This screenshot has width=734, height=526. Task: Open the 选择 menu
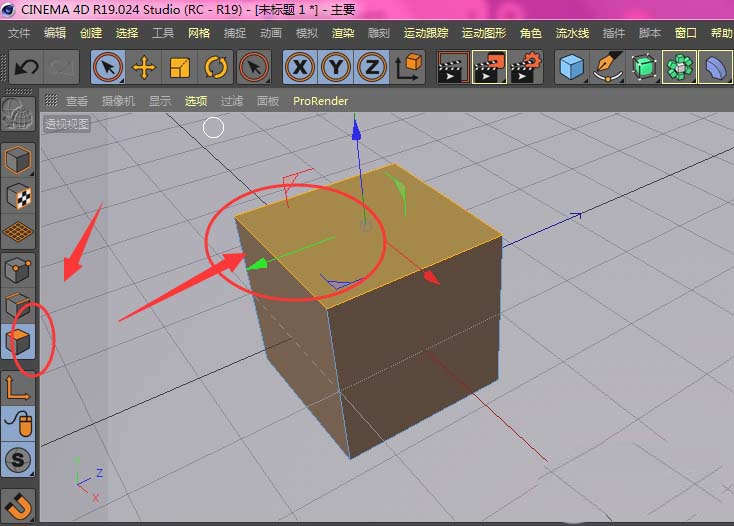(127, 33)
